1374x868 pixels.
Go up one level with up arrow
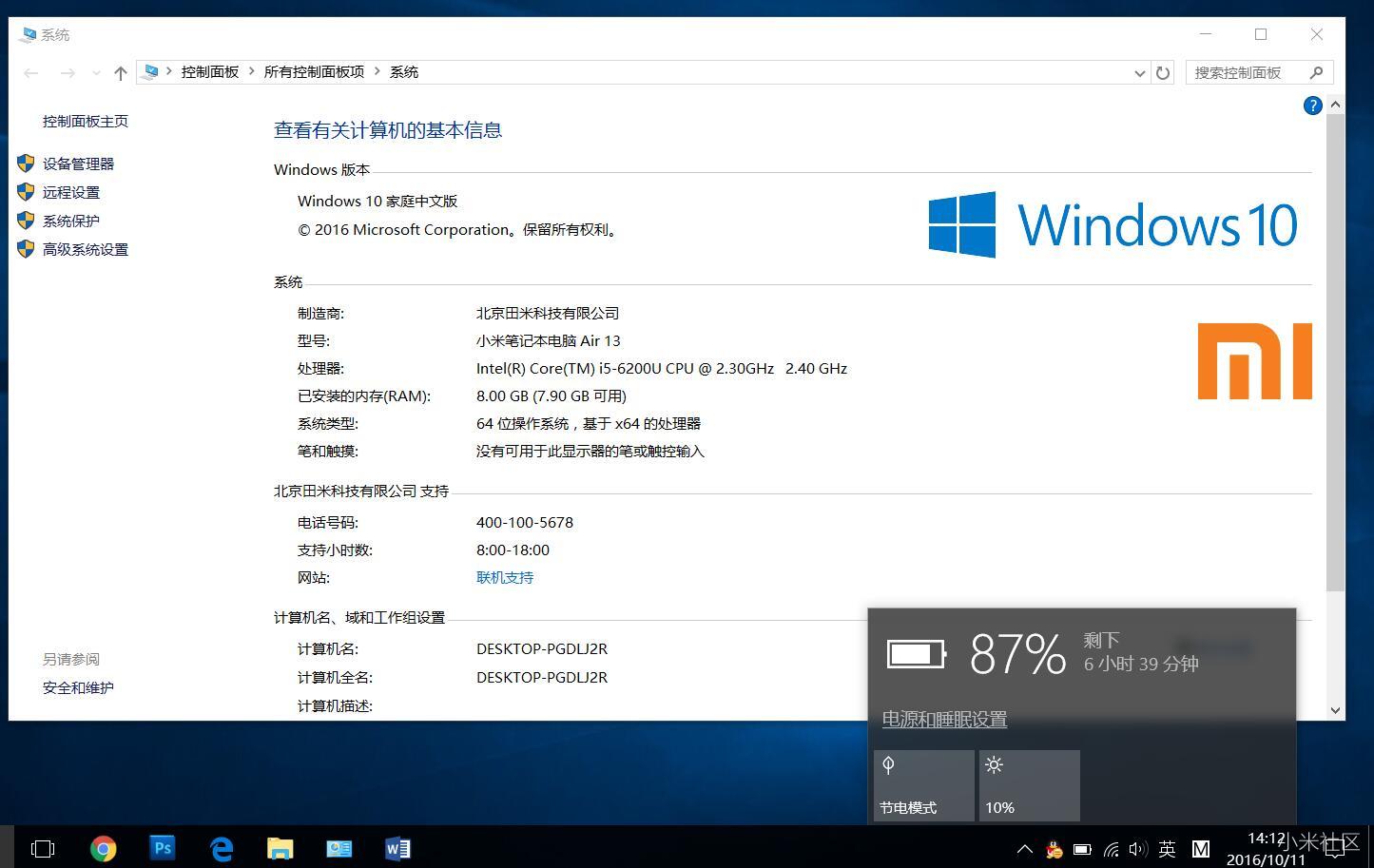point(121,73)
